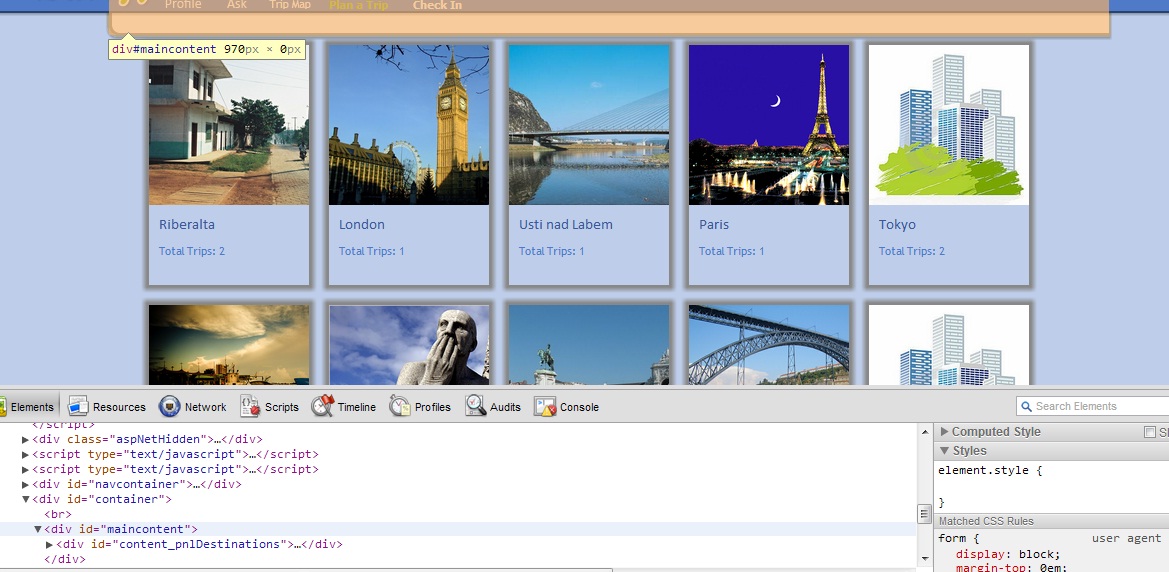Click the Paris Eiffel Tower photo
Viewport: 1169px width, 572px height.
click(769, 125)
